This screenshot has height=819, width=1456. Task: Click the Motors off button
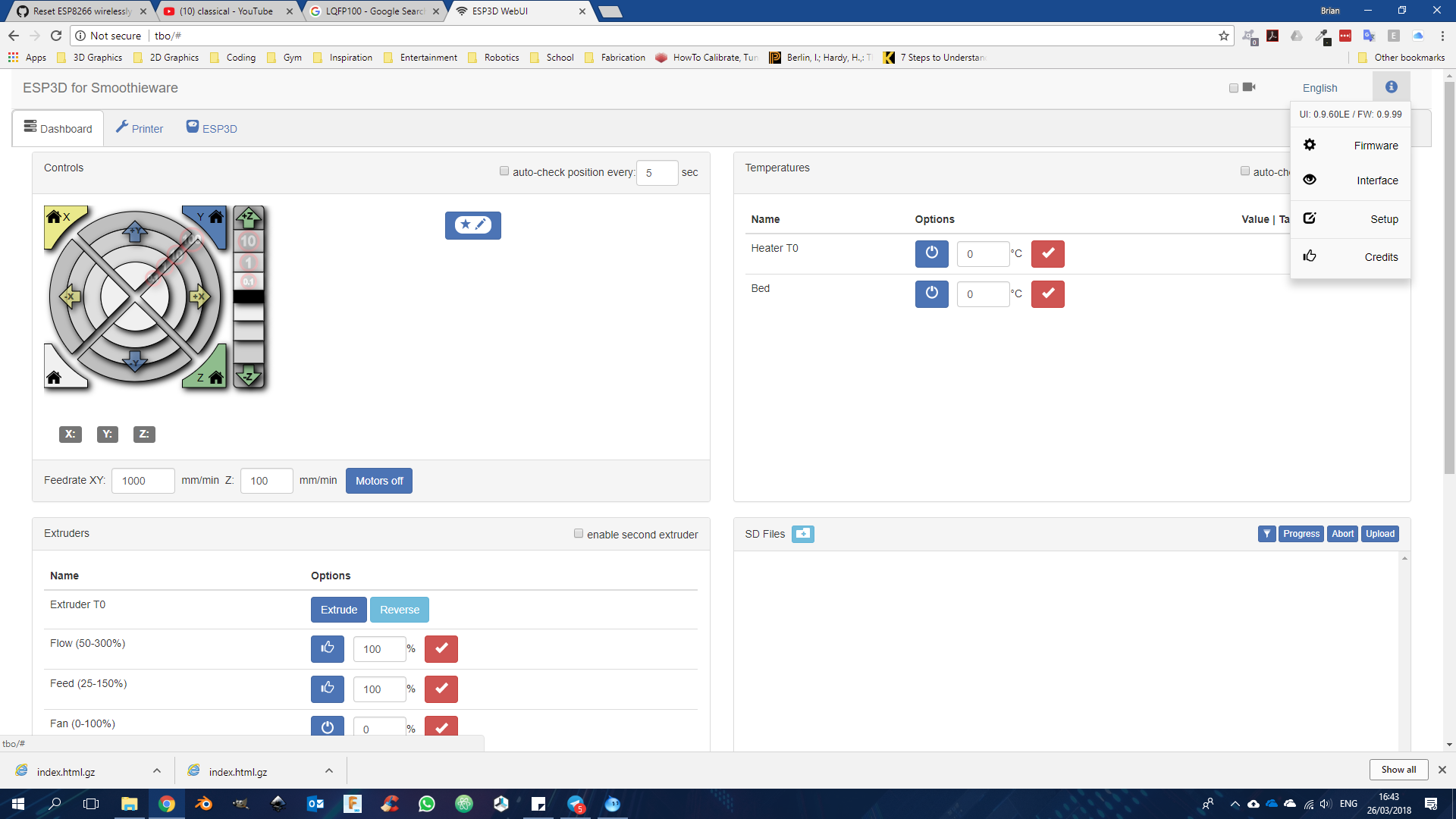378,480
